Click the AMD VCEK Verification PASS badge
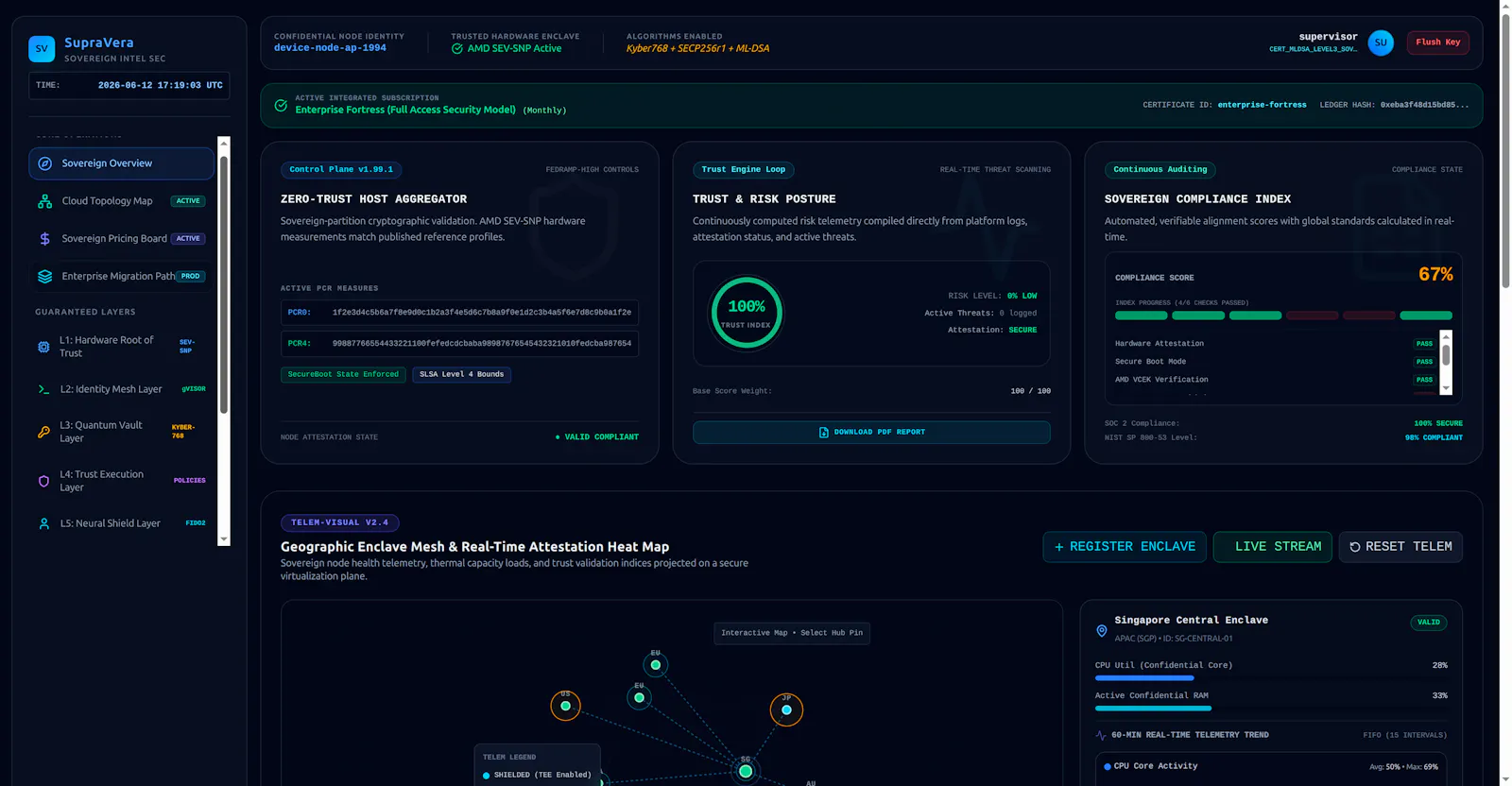Image resolution: width=1512 pixels, height=786 pixels. click(1424, 380)
